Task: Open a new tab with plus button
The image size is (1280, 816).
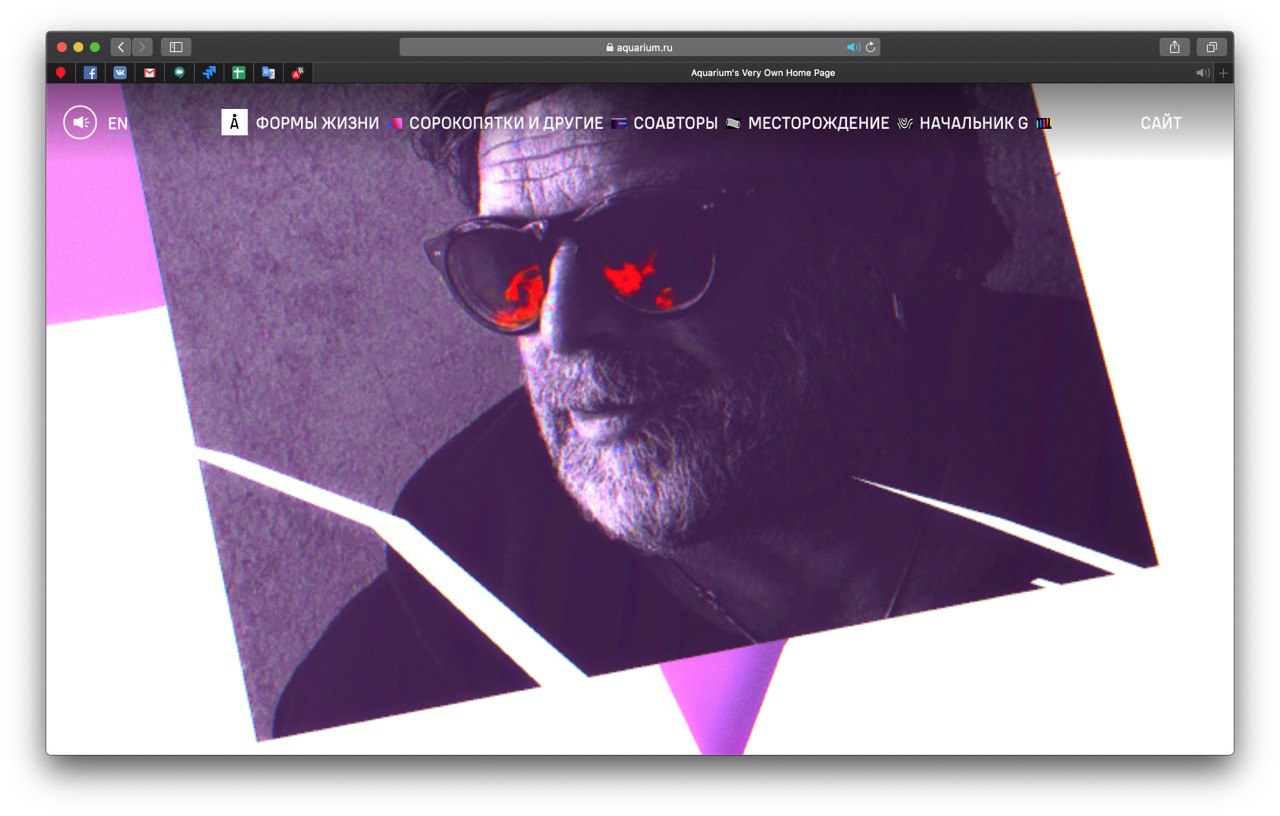Action: (1223, 73)
